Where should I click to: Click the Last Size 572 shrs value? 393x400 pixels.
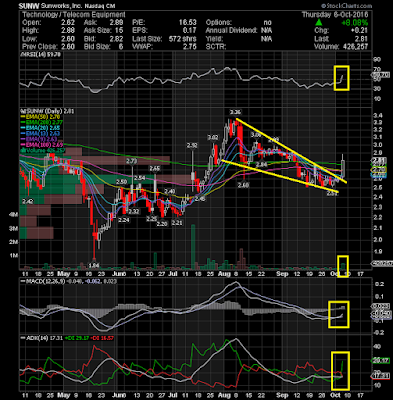(x=182, y=39)
